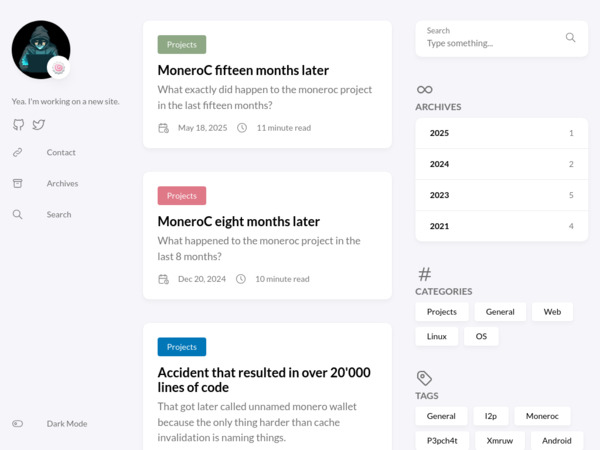
Task: Open 'MoneroC eight months later' article
Action: click(238, 222)
